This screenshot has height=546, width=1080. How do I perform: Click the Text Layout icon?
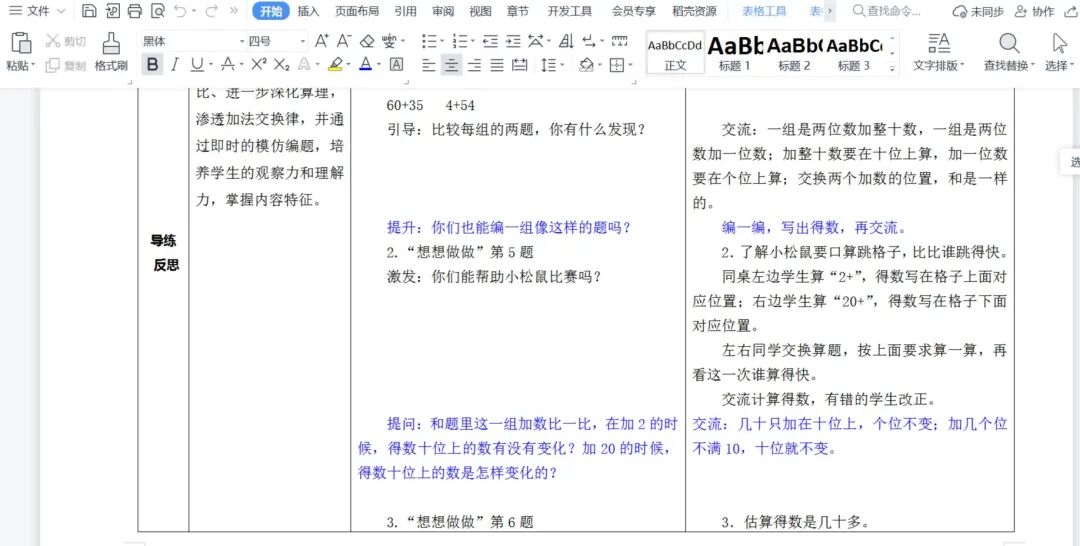point(939,43)
